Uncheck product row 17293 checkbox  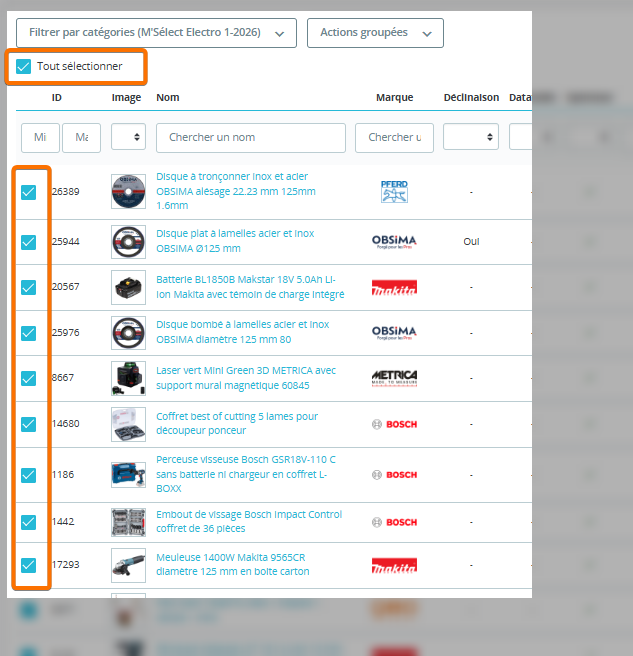click(28, 565)
